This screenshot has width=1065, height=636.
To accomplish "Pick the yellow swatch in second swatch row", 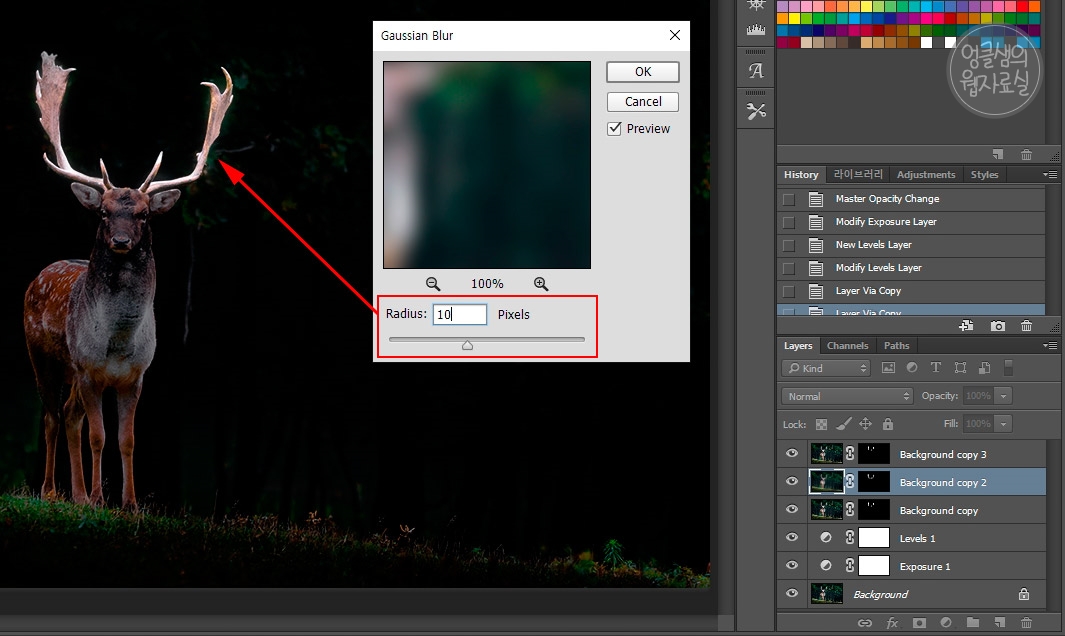I will 794,18.
